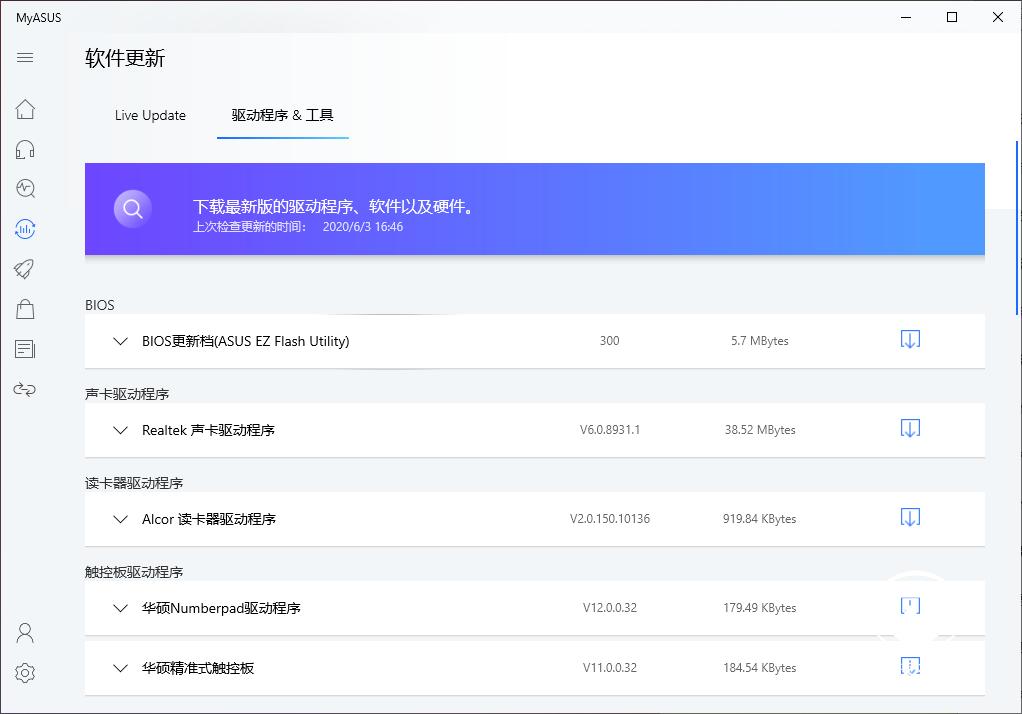Open Customer Support headset icon
1022x714 pixels.
click(24, 148)
